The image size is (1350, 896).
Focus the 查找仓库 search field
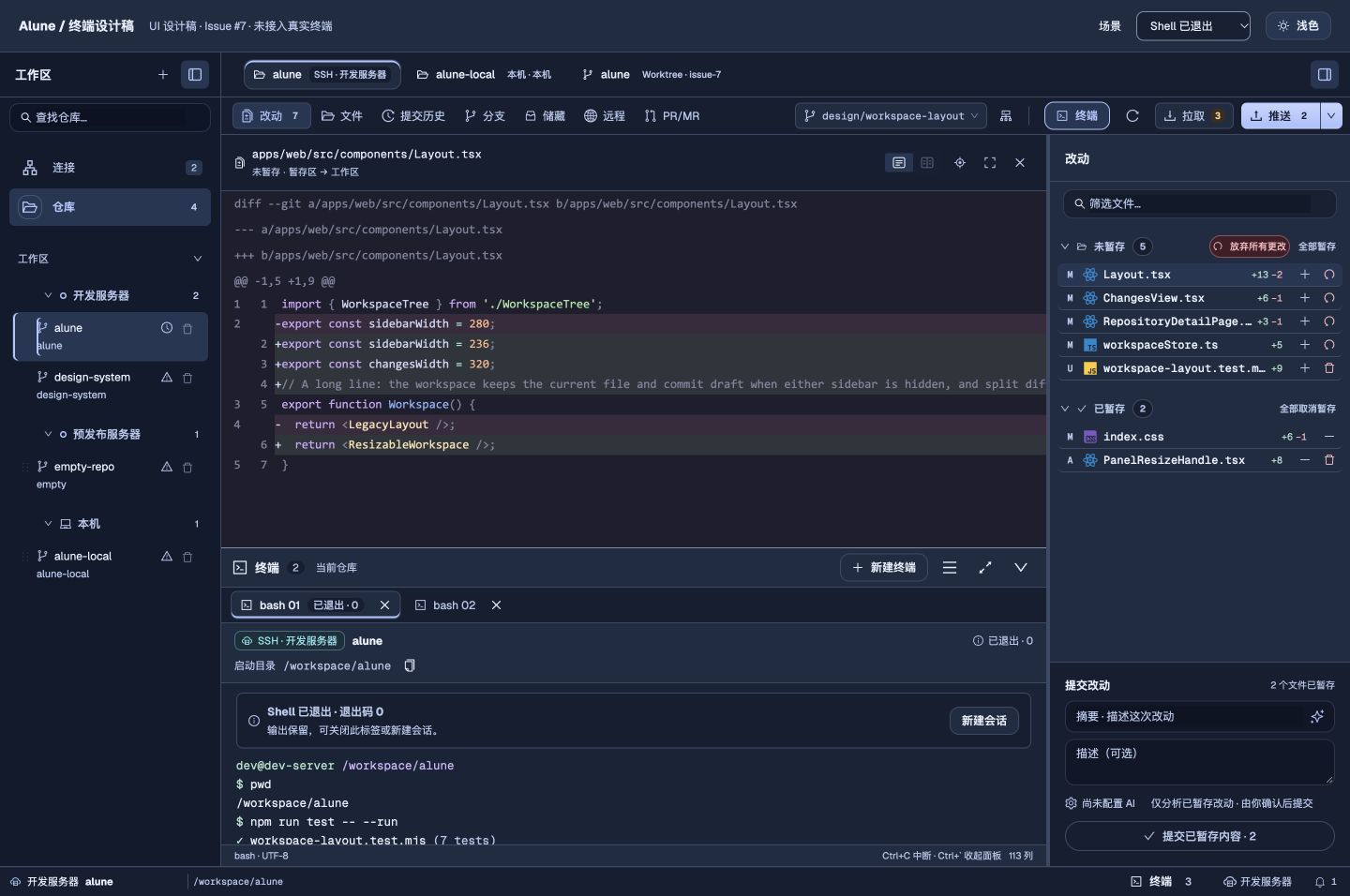tap(111, 117)
